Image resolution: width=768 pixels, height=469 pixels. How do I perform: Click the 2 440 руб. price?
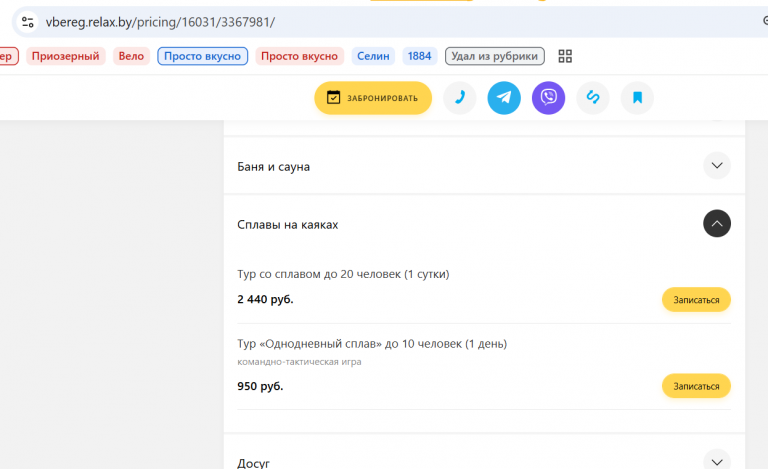pos(265,299)
